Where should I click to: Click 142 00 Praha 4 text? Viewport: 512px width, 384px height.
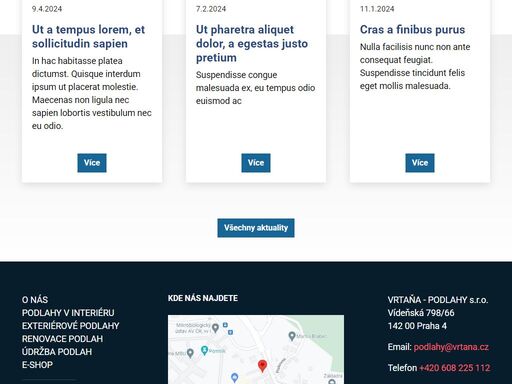pos(417,326)
